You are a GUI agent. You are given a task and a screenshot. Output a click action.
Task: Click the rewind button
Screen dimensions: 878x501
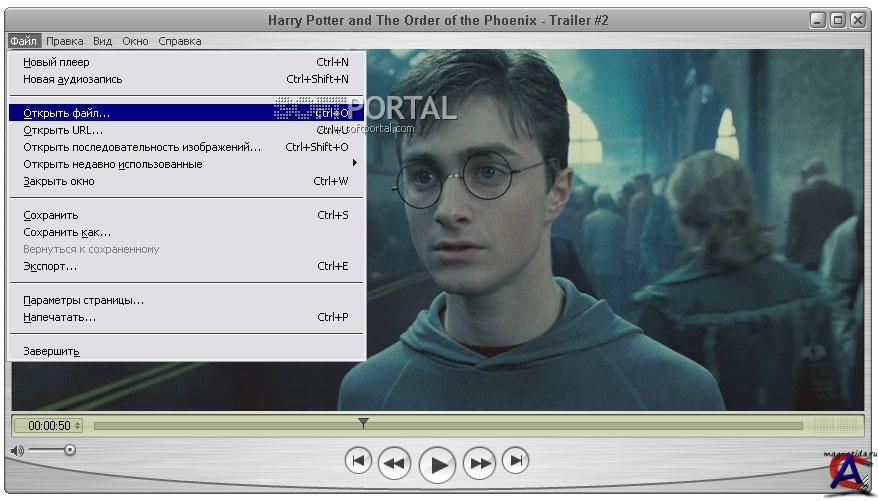395,463
